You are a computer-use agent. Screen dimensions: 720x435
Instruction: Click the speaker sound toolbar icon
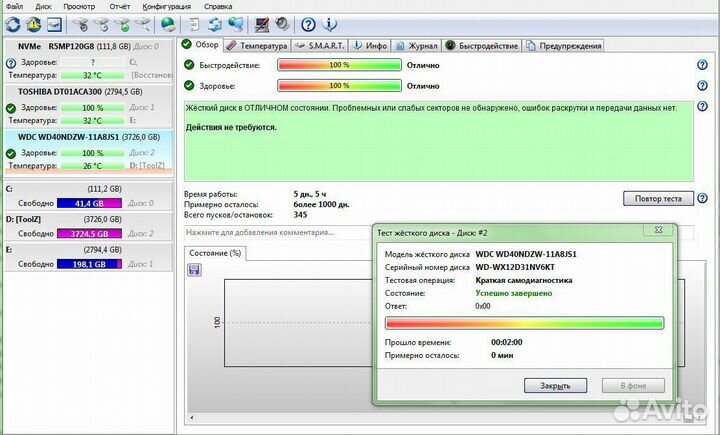pos(282,24)
